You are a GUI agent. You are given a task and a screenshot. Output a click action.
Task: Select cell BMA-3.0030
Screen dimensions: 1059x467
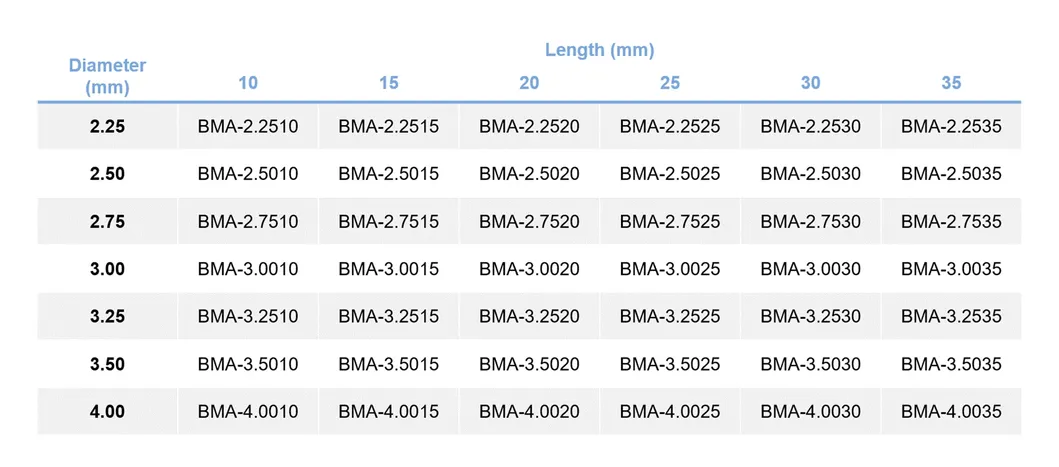pos(810,269)
